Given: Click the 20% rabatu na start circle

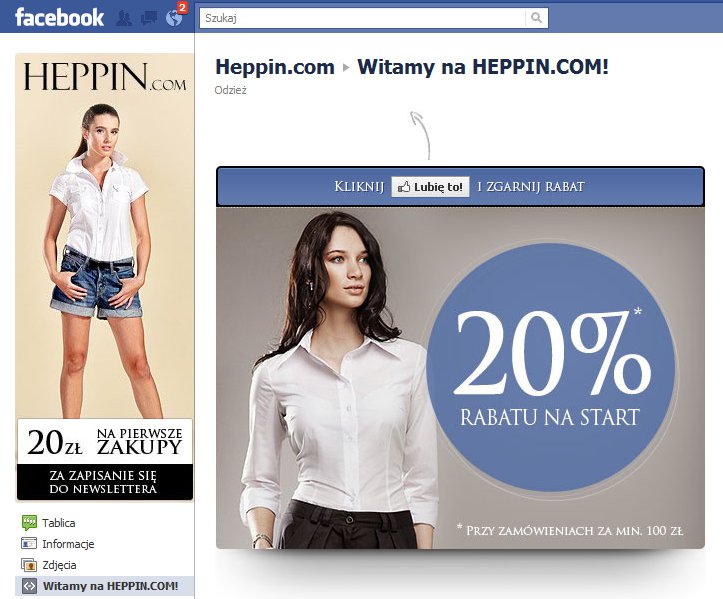Looking at the screenshot, I should coord(550,367).
